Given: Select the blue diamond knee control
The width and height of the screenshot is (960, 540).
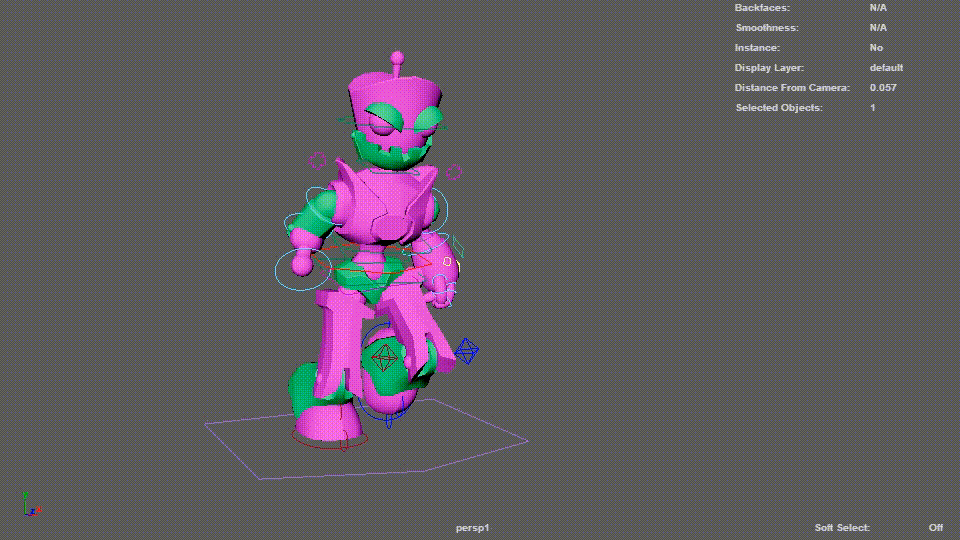Looking at the screenshot, I should click(467, 351).
